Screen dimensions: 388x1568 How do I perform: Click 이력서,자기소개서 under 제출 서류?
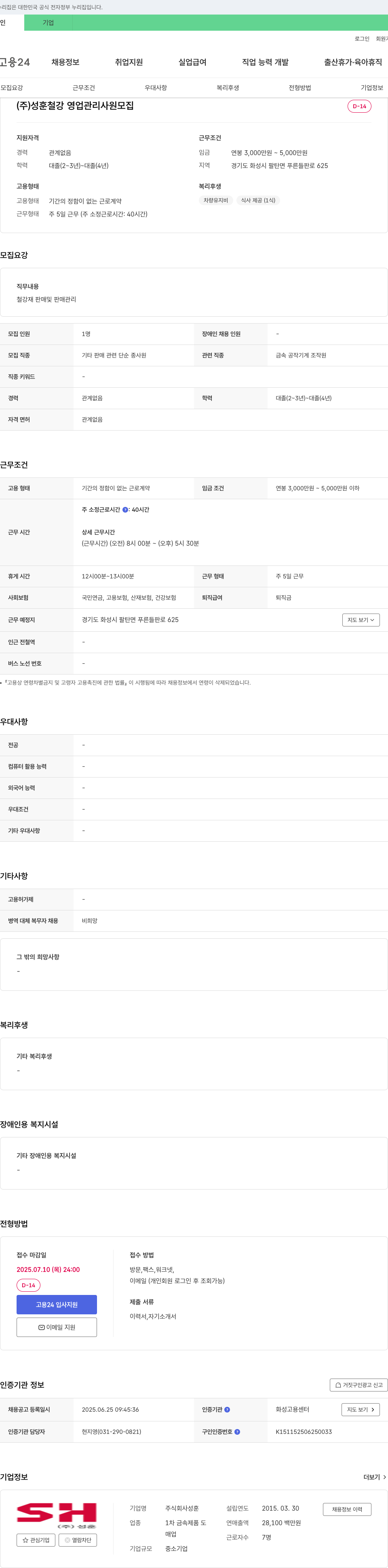pos(153,1316)
